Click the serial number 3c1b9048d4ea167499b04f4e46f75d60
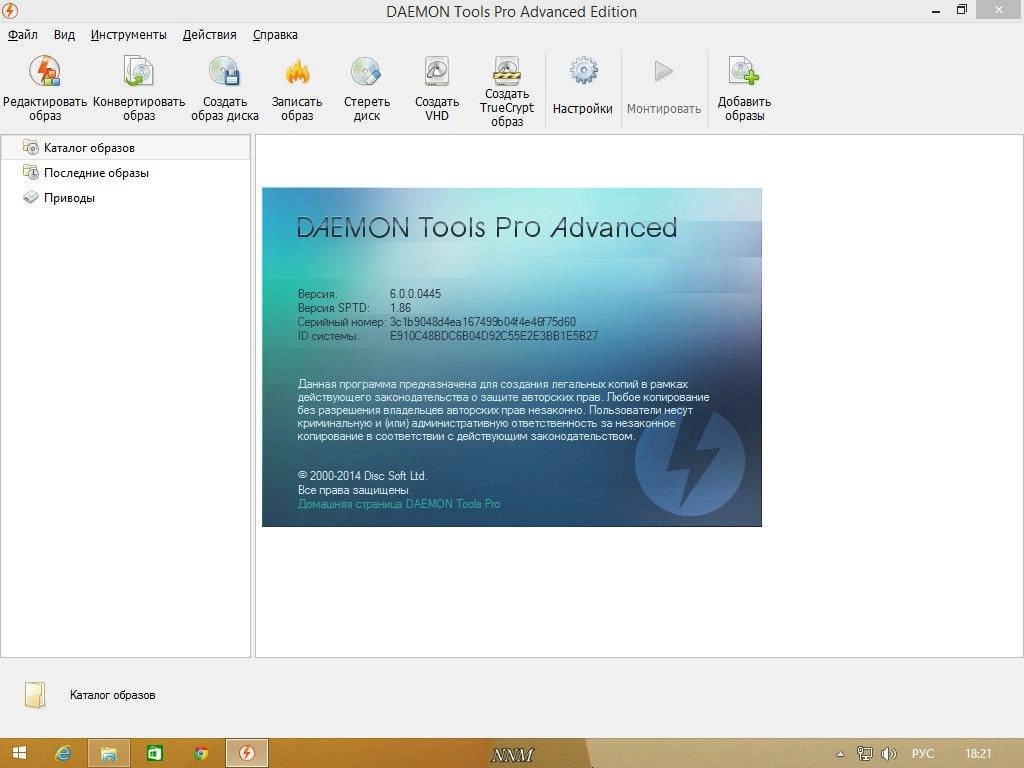The height and width of the screenshot is (768, 1024). point(483,322)
